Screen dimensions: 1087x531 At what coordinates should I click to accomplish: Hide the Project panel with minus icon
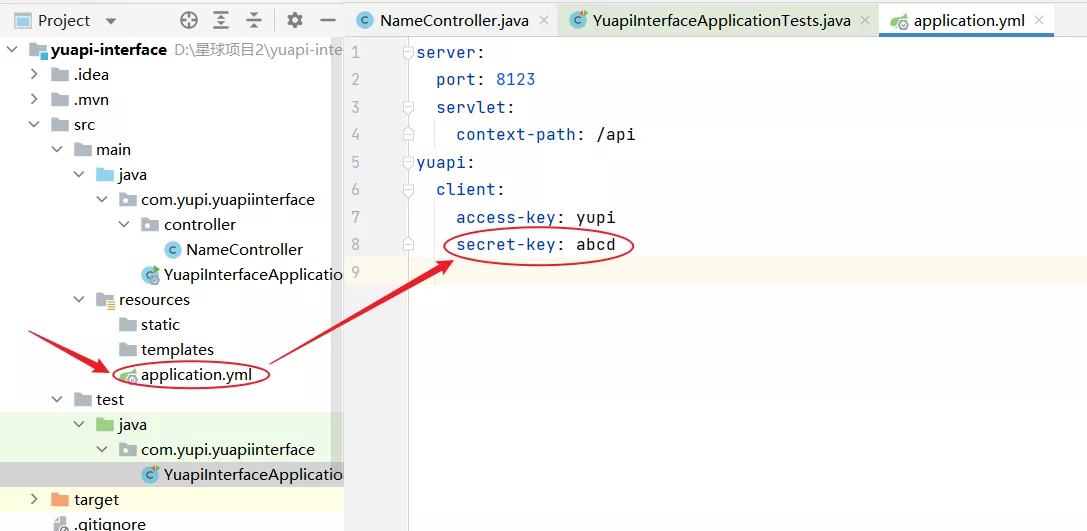[328, 21]
